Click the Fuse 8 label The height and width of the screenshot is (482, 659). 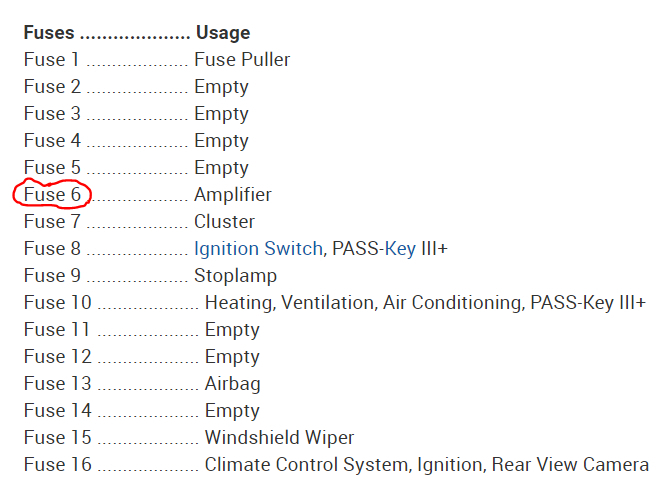pyautogui.click(x=52, y=249)
